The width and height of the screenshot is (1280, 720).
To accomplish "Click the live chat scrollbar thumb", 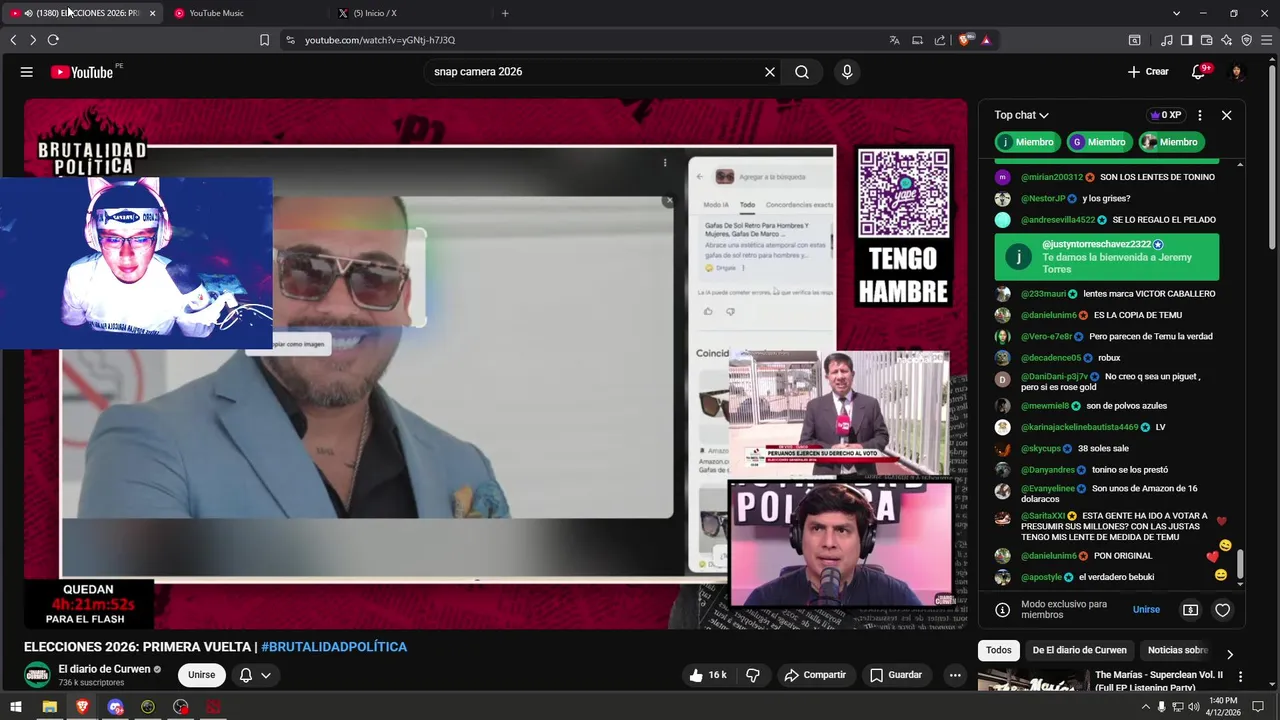I will 1240,565.
